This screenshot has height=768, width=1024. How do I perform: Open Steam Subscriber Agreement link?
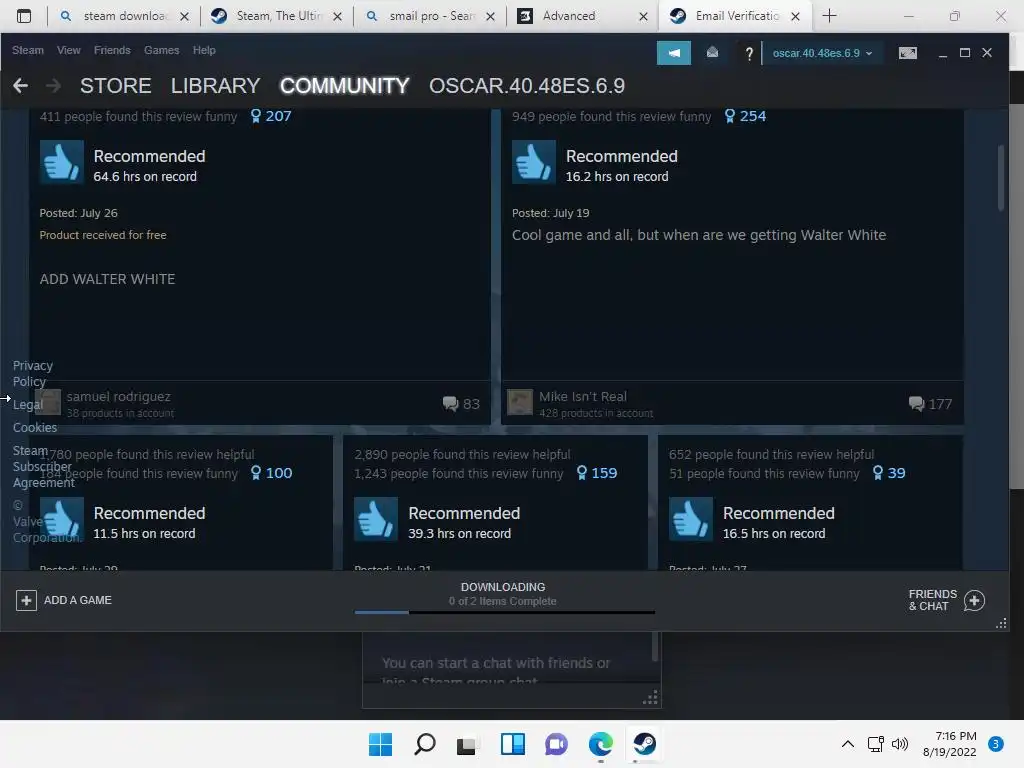(43, 466)
